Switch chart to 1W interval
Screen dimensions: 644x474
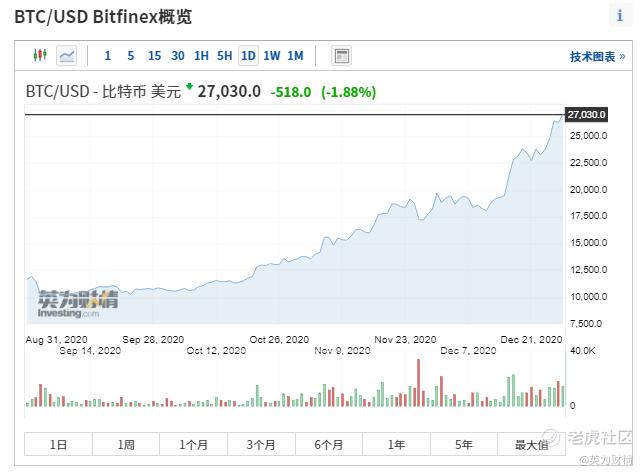(x=271, y=56)
